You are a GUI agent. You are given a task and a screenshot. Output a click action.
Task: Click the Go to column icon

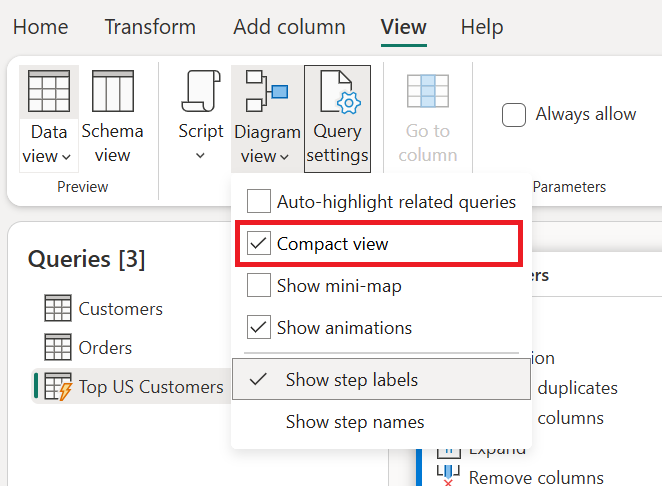pos(427,92)
